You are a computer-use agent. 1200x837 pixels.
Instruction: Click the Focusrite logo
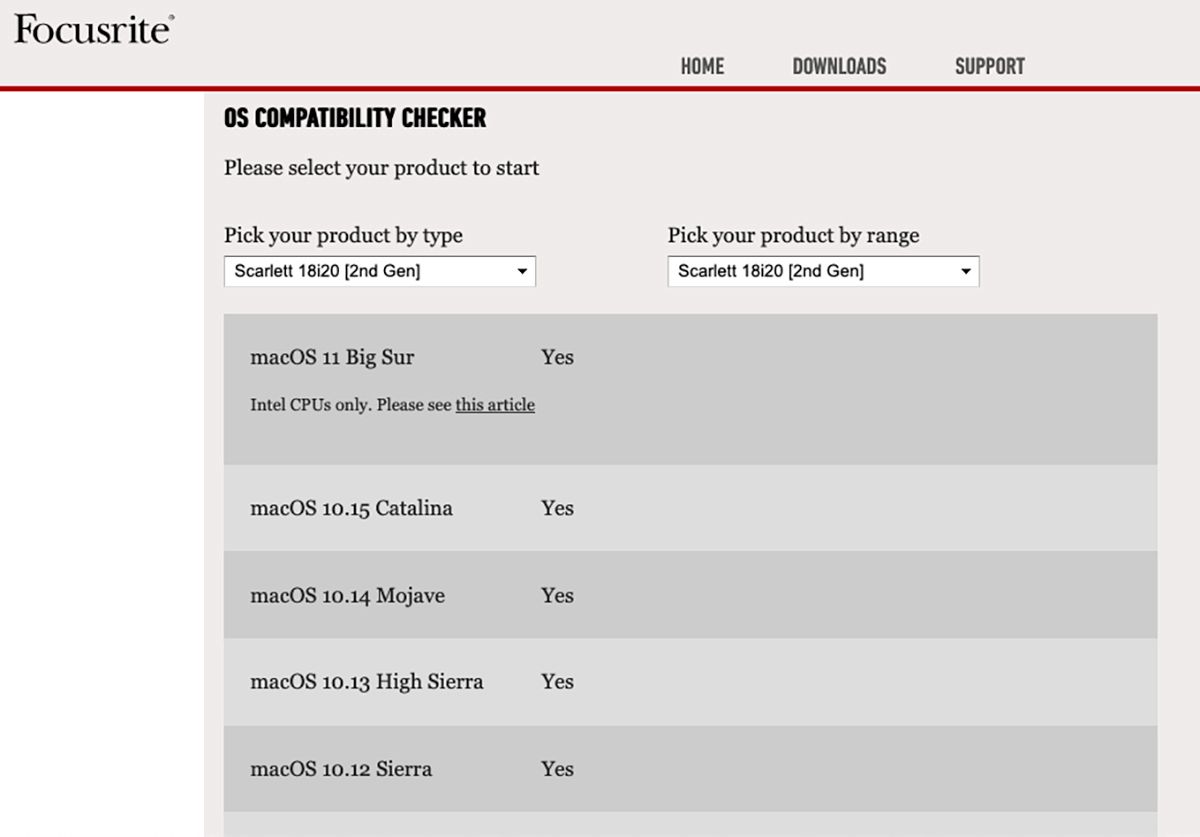coord(93,29)
